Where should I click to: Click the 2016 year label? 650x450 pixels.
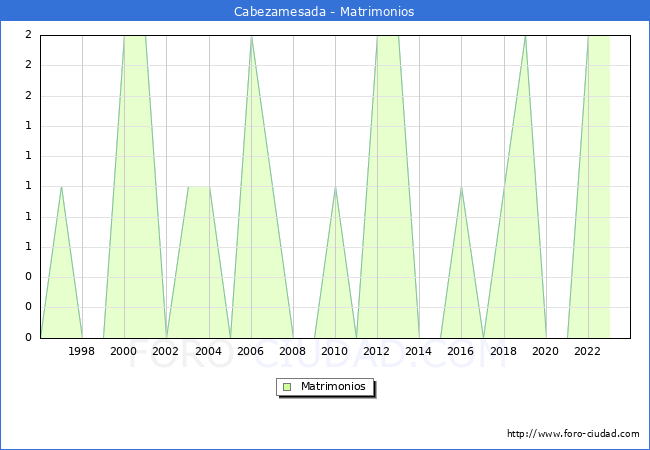[x=461, y=351]
